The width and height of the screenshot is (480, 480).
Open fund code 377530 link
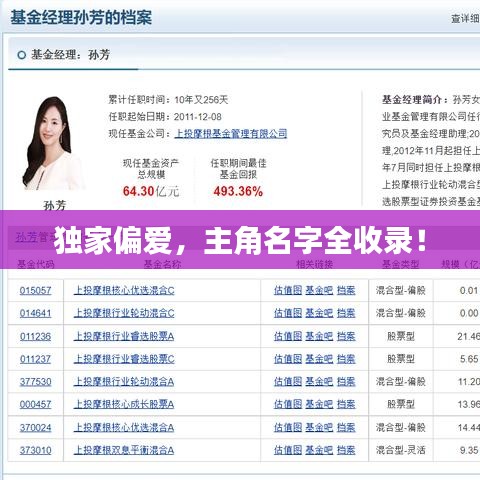(x=35, y=382)
